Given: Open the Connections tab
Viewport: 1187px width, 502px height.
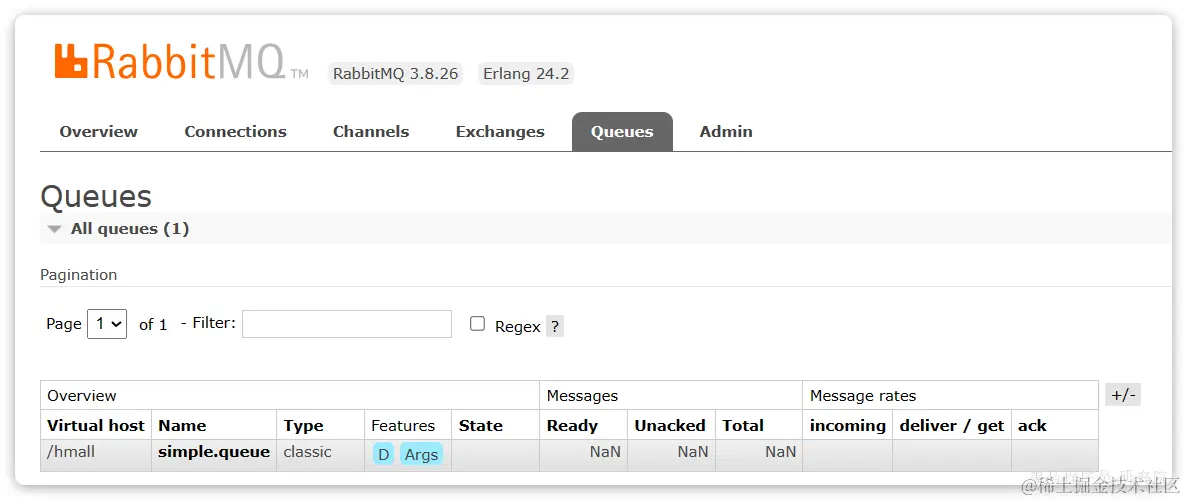Looking at the screenshot, I should pyautogui.click(x=235, y=132).
